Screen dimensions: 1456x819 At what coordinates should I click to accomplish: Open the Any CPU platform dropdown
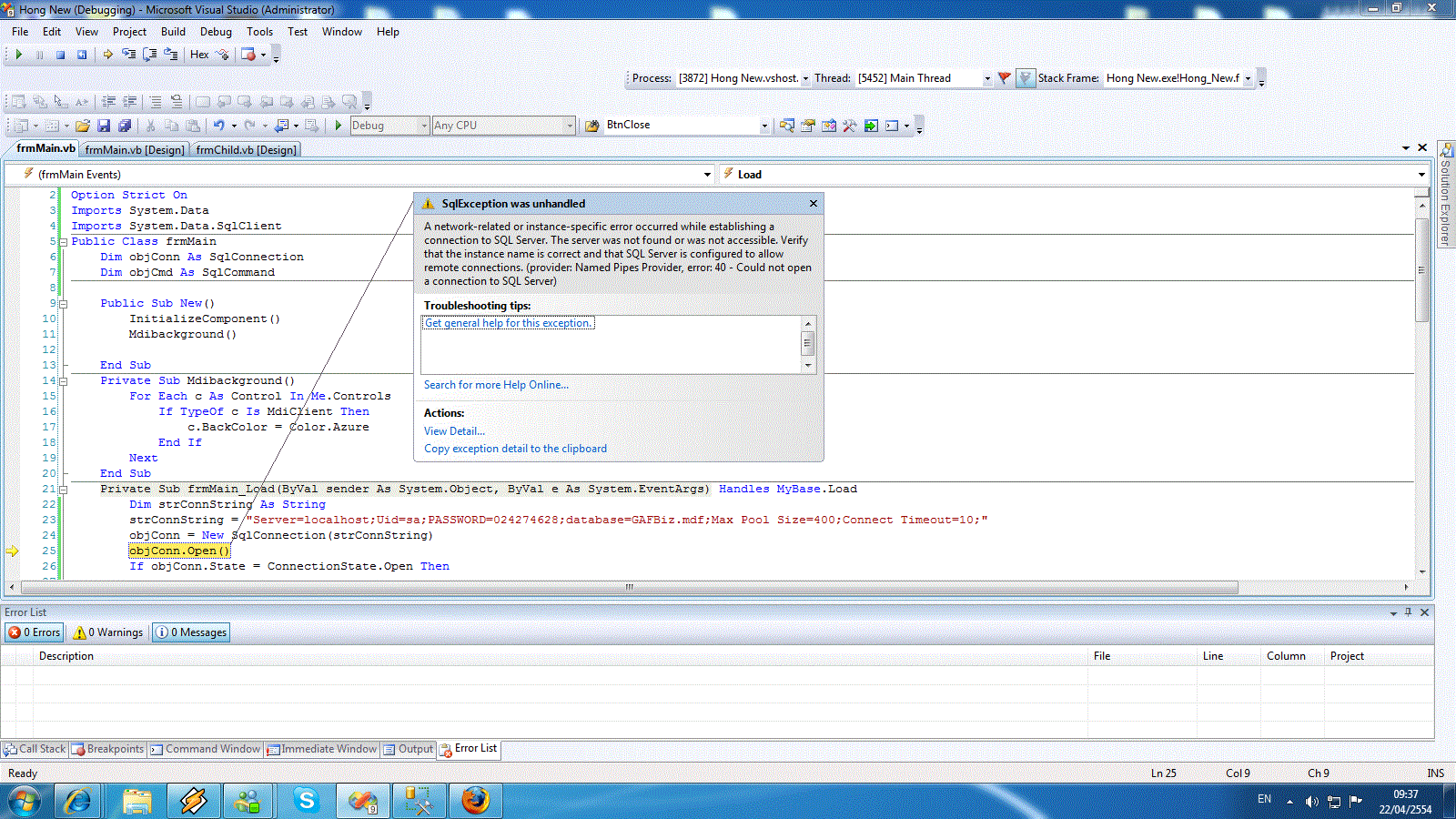pyautogui.click(x=570, y=126)
